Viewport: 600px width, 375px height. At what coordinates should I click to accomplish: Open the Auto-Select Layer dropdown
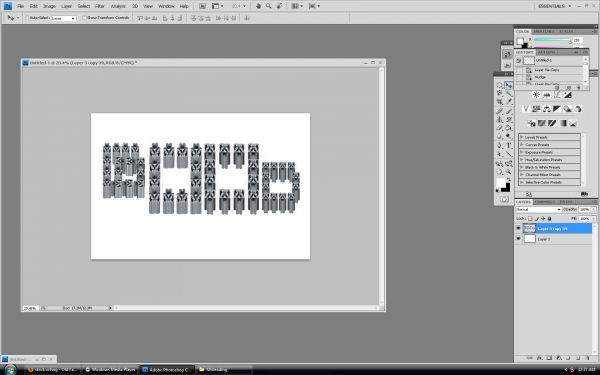click(64, 18)
